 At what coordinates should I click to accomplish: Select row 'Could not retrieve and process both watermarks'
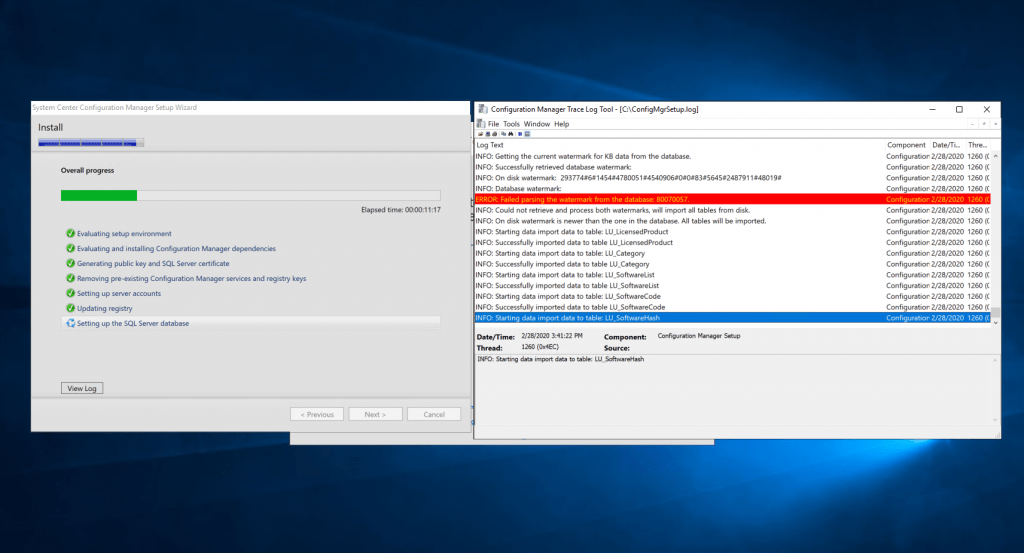(x=733, y=210)
